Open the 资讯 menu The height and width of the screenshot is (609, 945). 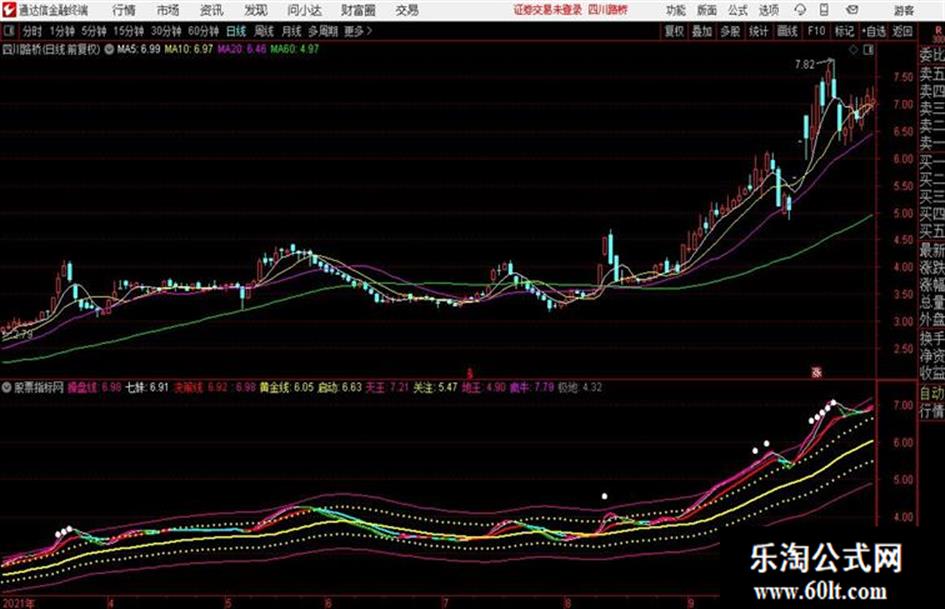(212, 10)
